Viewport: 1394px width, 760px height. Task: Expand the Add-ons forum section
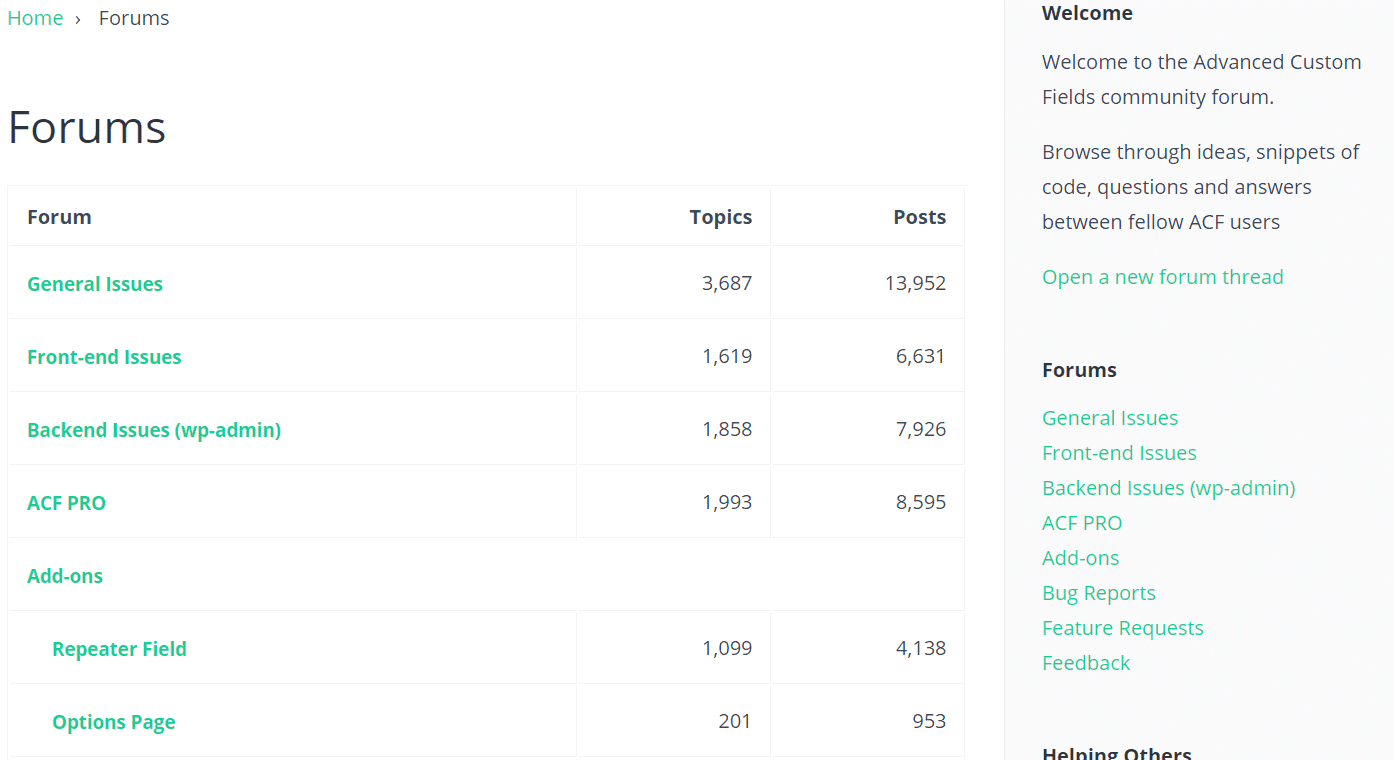64,576
